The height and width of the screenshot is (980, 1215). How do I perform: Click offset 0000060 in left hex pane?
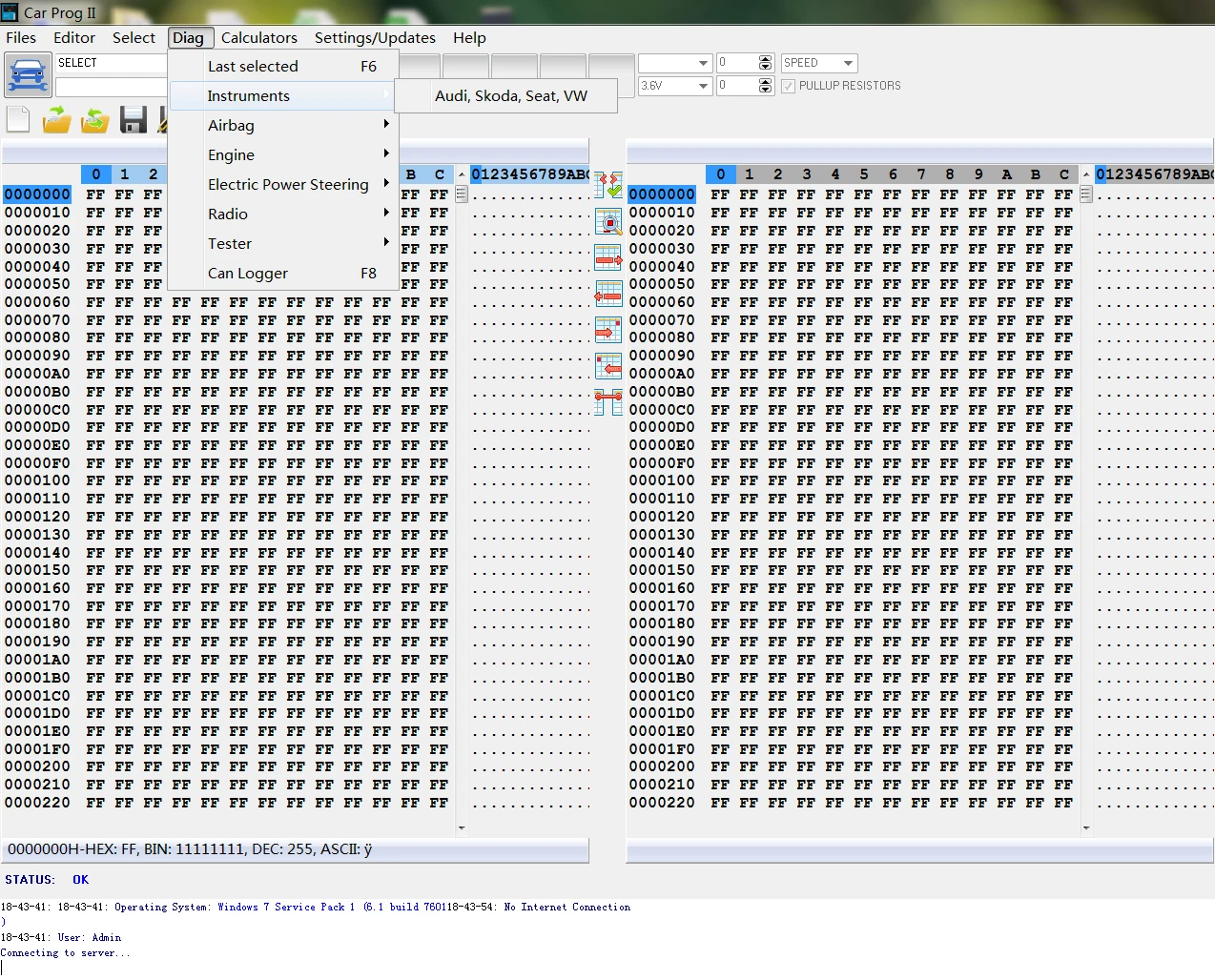tap(37, 302)
